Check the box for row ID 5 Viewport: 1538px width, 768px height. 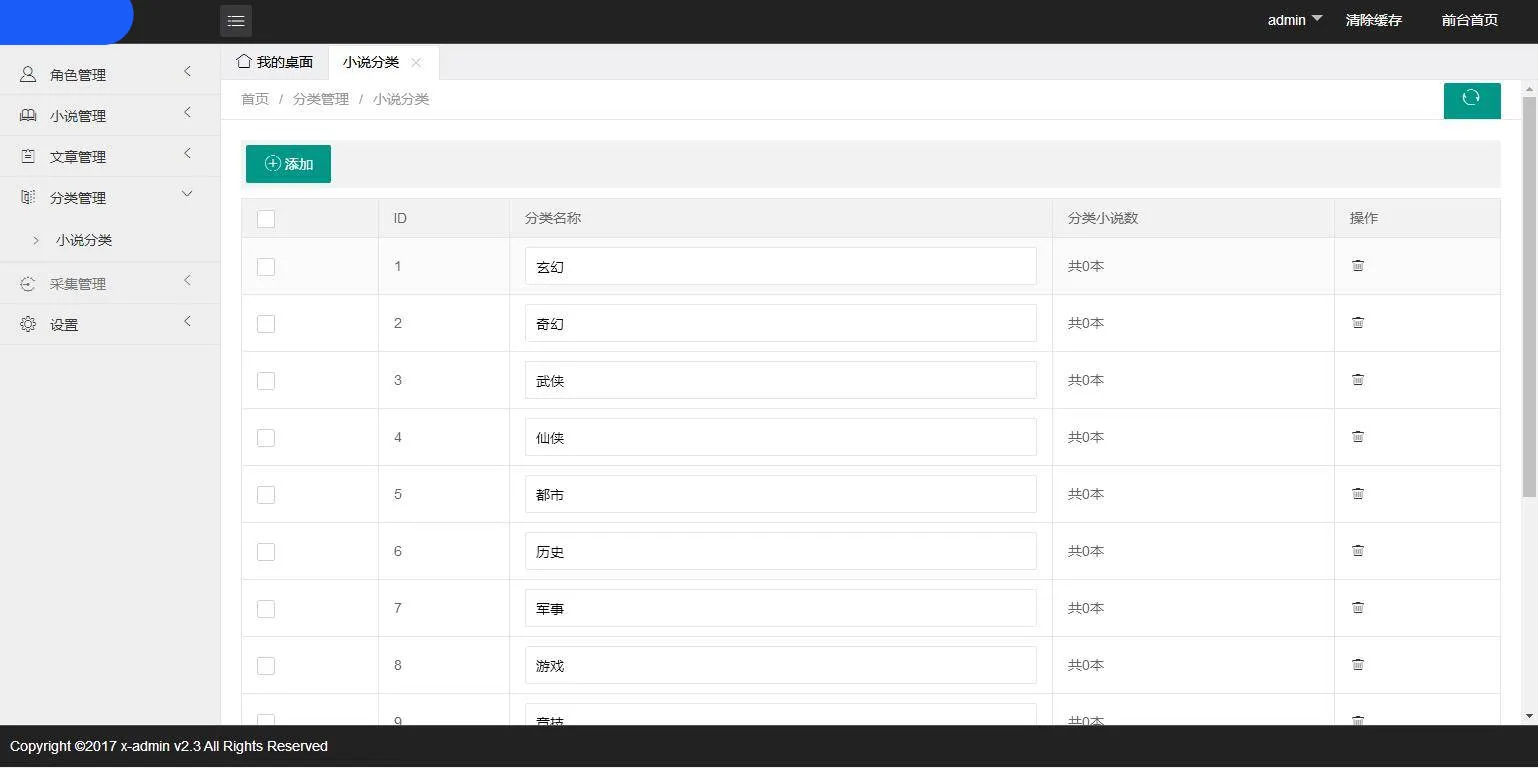266,495
